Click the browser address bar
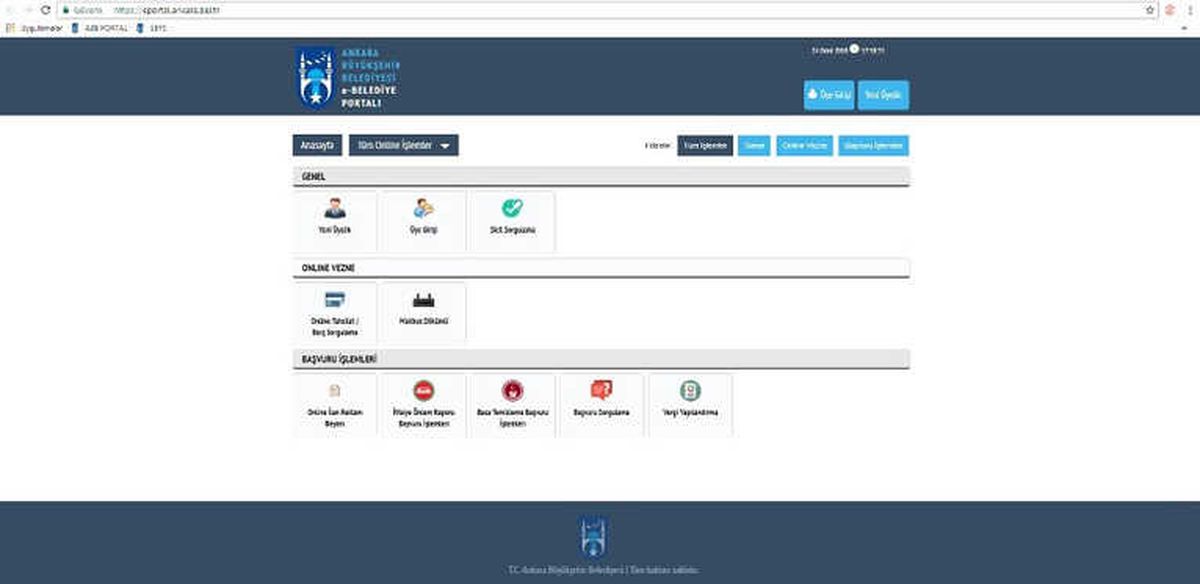This screenshot has width=1200, height=584. (600, 9)
